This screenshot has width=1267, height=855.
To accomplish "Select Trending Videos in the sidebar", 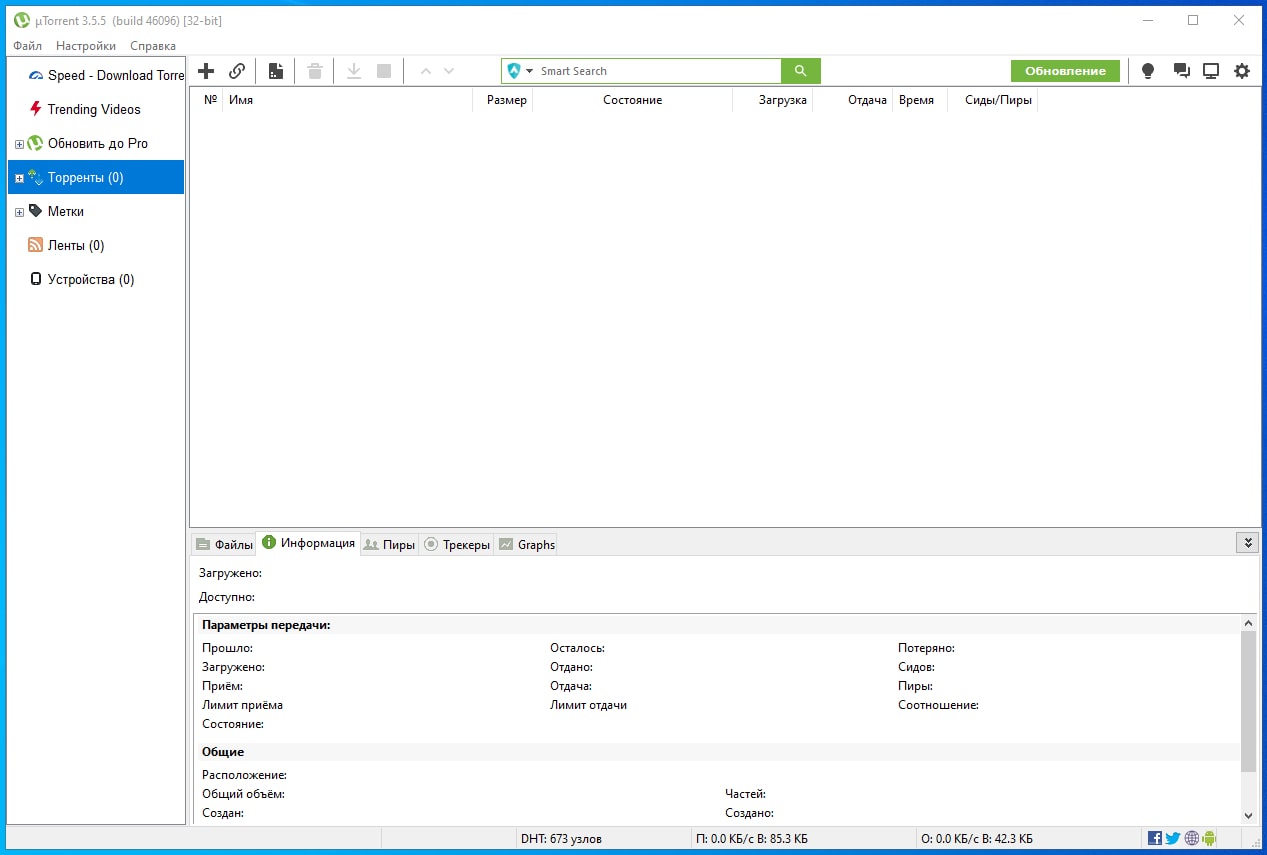I will coord(94,110).
